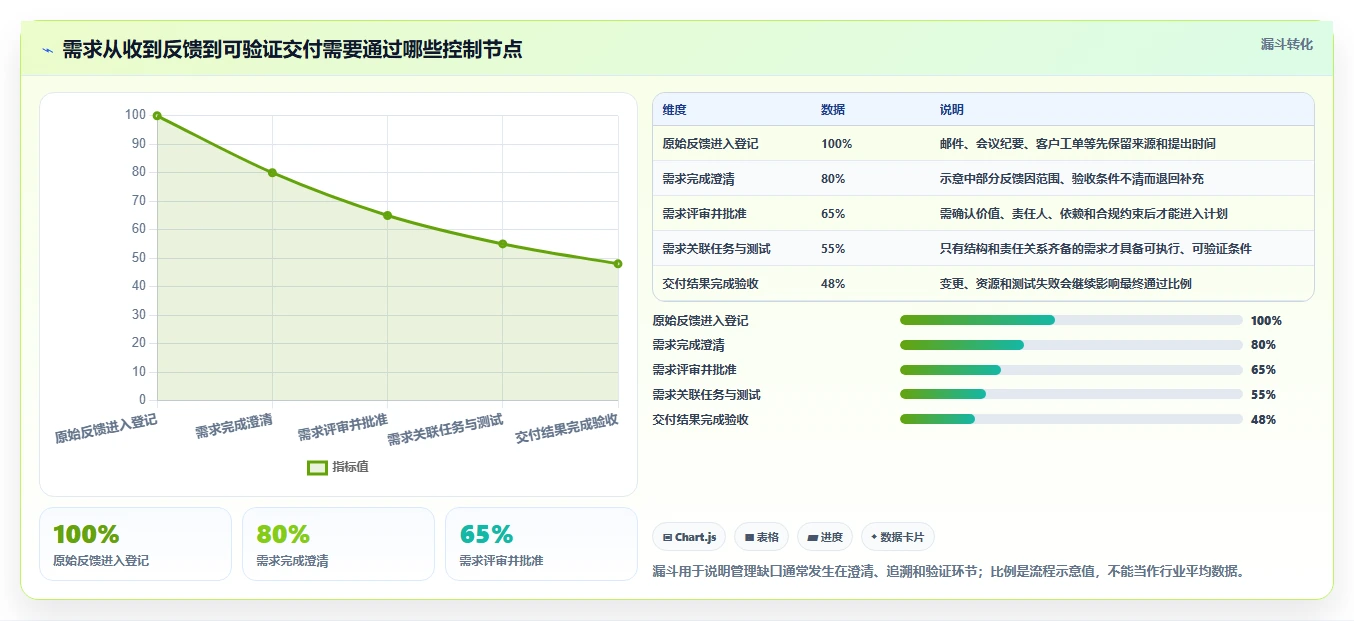Select the 进度 tag chip
The image size is (1354, 621).
click(825, 537)
